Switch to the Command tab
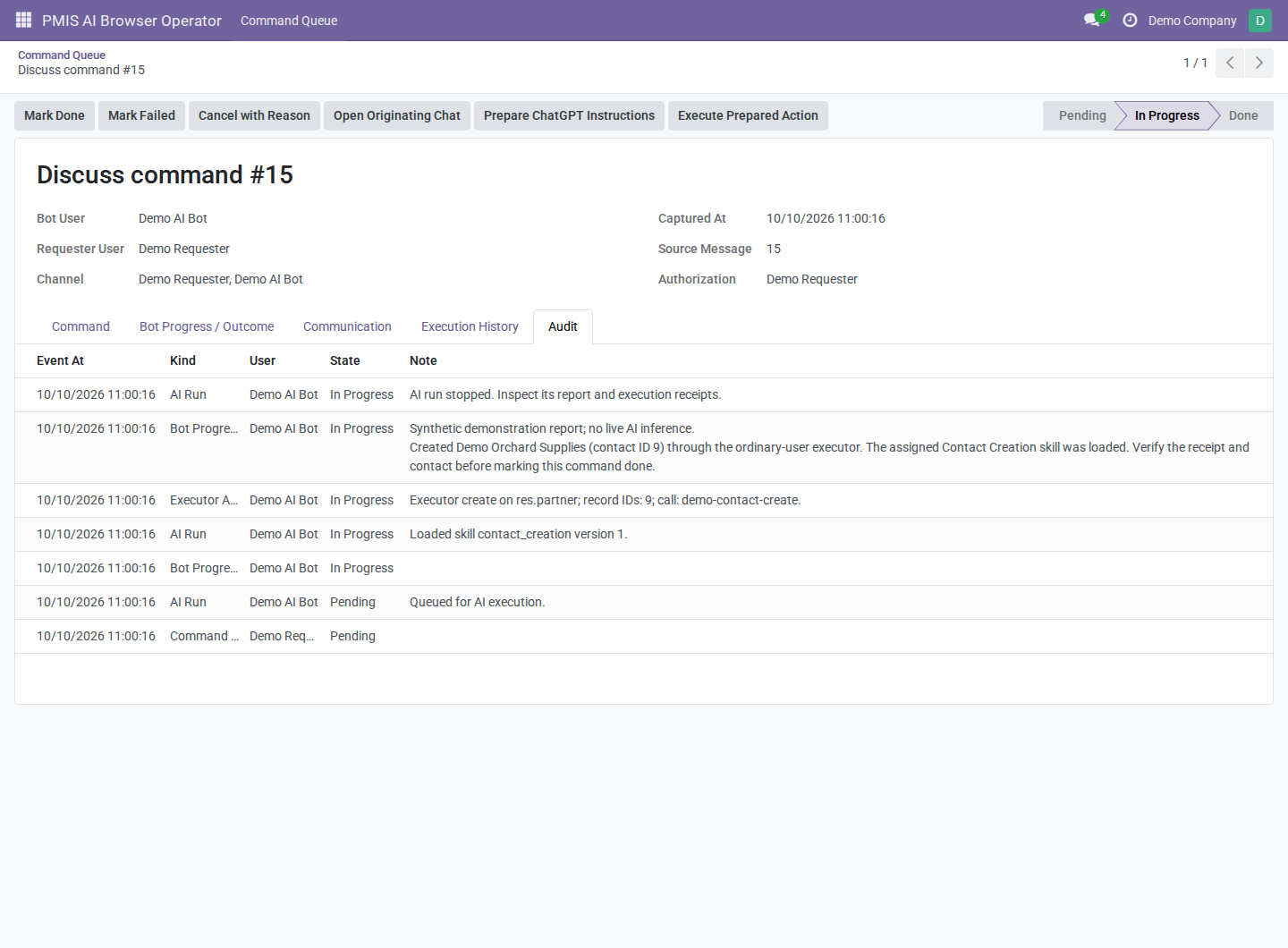This screenshot has width=1288, height=948. [x=80, y=326]
